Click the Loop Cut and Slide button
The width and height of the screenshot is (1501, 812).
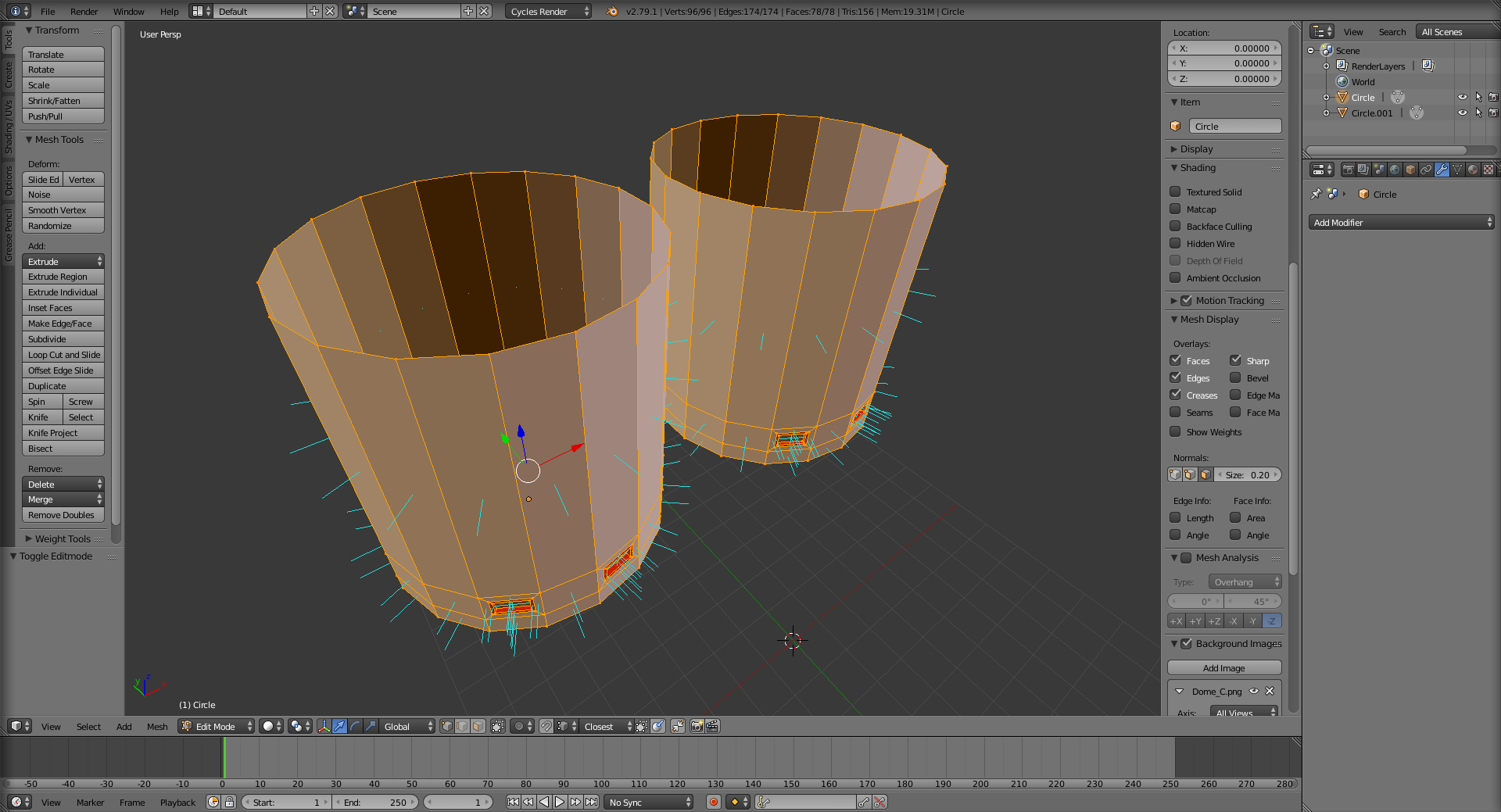pyautogui.click(x=63, y=355)
